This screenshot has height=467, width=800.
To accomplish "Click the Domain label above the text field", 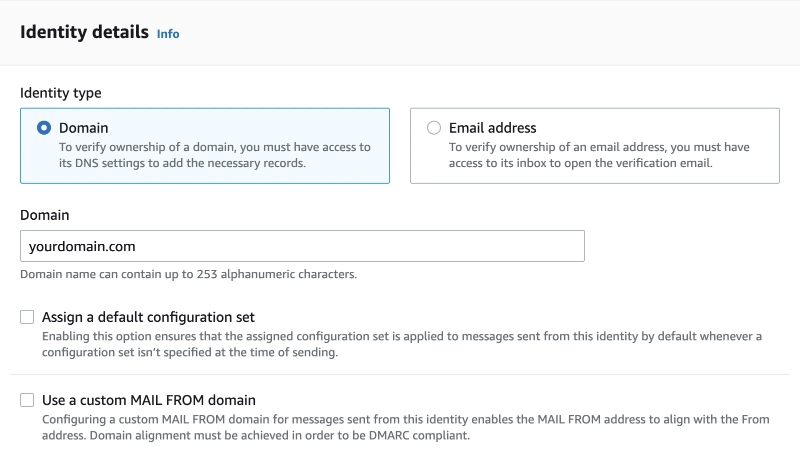I will click(x=44, y=215).
